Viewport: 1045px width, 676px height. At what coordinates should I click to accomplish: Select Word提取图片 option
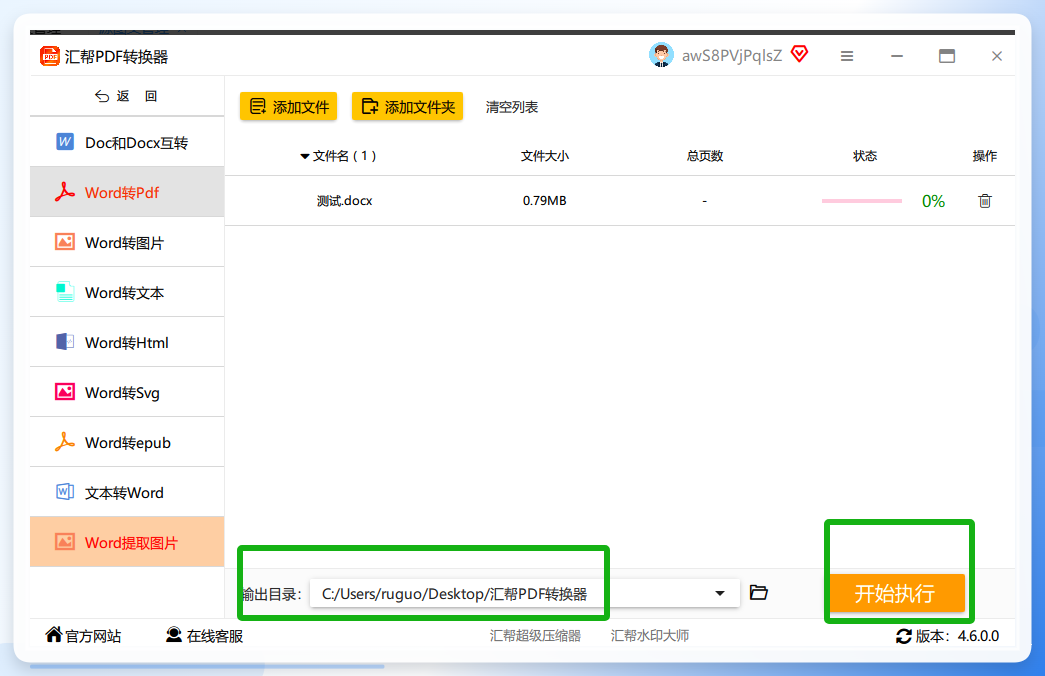[x=127, y=542]
